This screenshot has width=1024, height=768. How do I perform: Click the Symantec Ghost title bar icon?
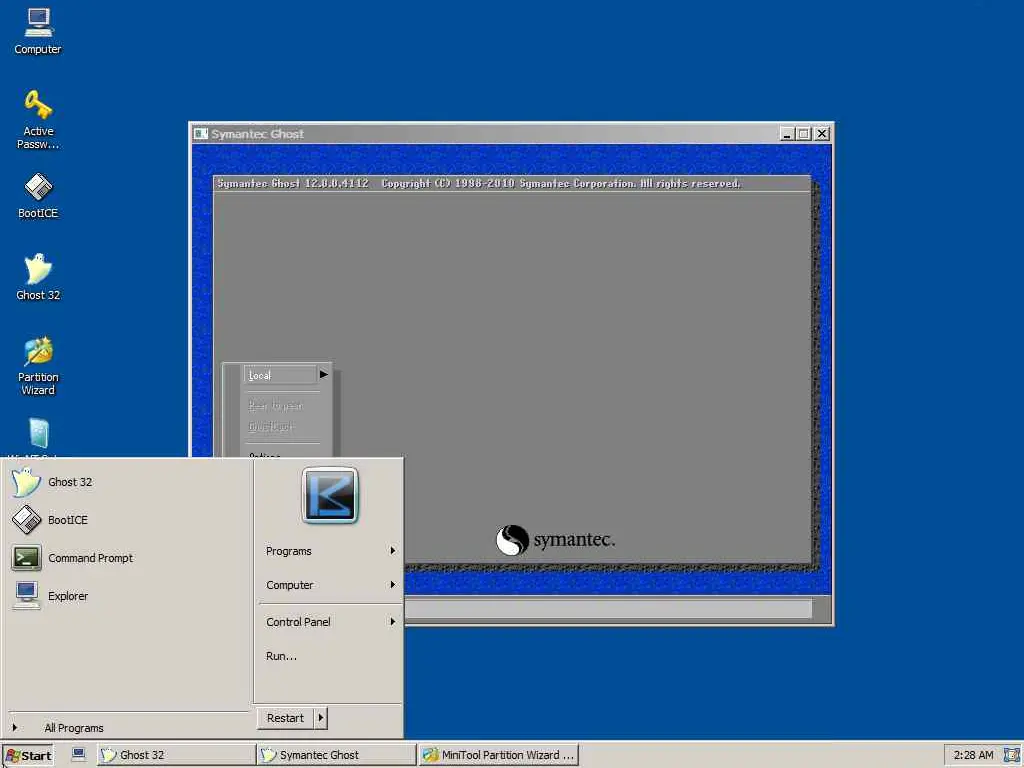pyautogui.click(x=200, y=134)
